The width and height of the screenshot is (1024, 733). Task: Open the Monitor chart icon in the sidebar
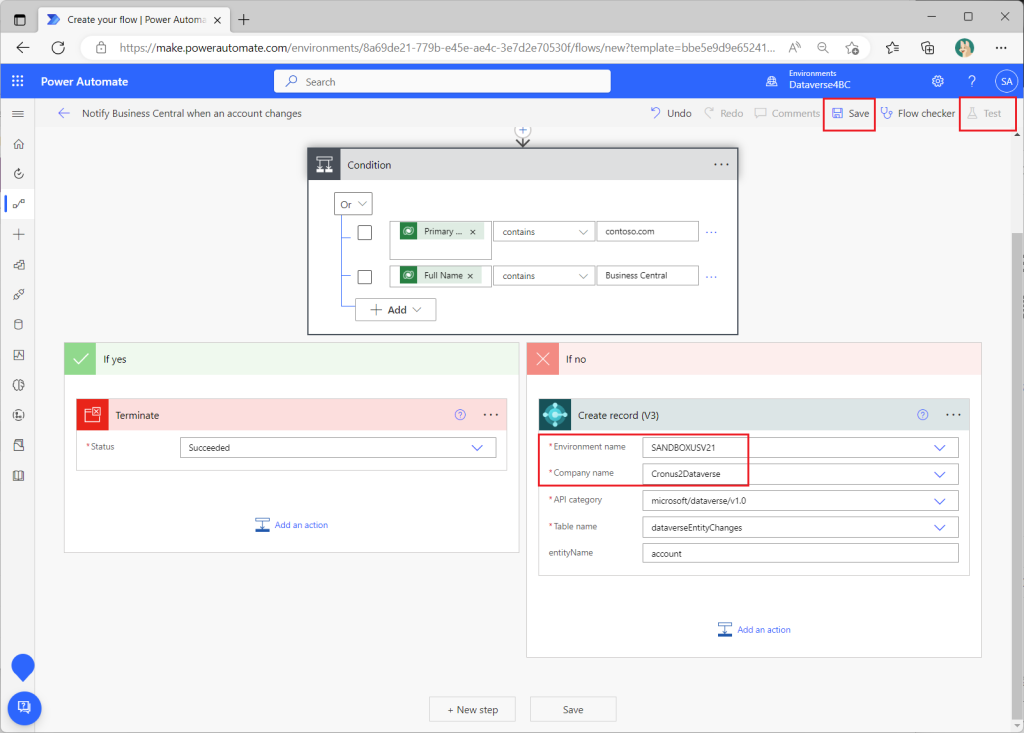[18, 355]
